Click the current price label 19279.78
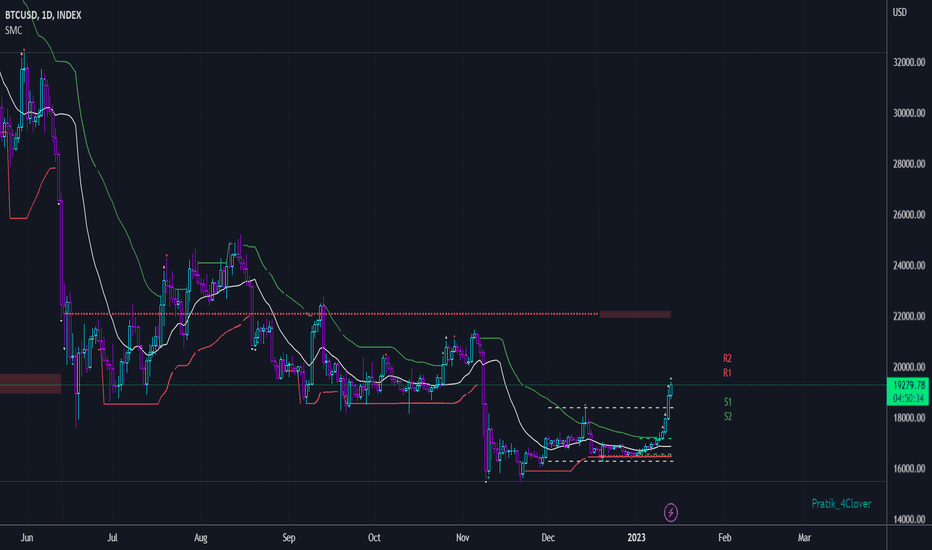 pyautogui.click(x=909, y=385)
